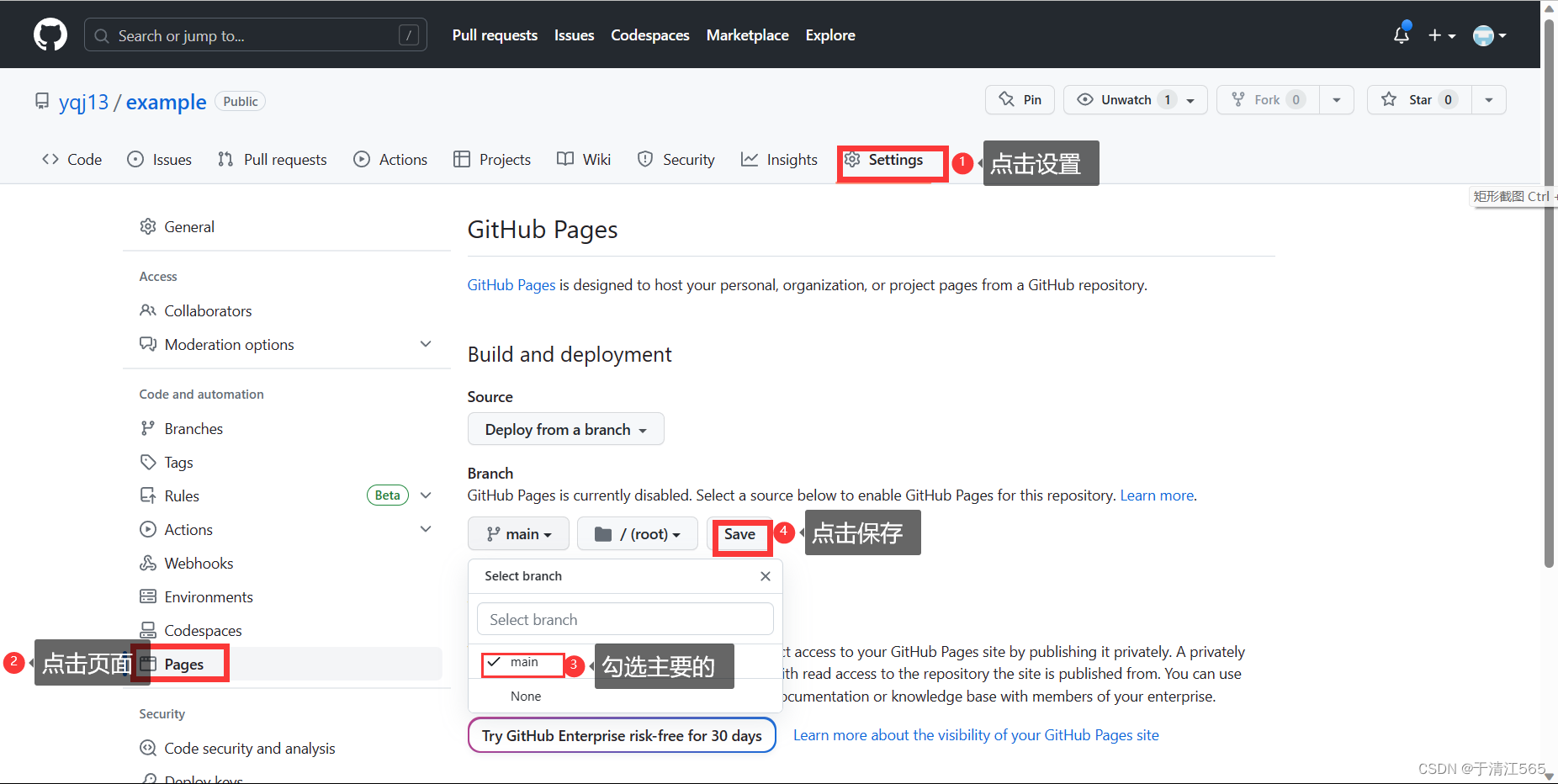Pin the repository with the Pin button
The image size is (1558, 784).
click(1020, 99)
